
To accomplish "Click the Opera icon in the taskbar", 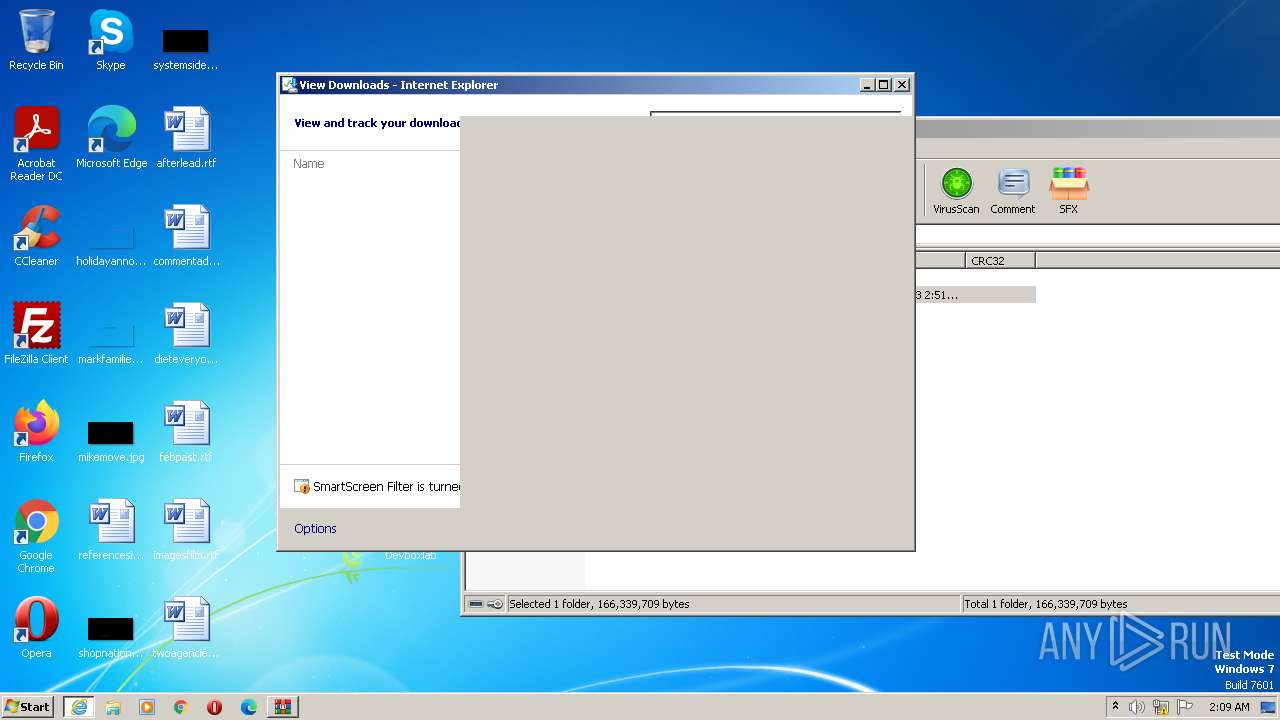I will pos(215,707).
